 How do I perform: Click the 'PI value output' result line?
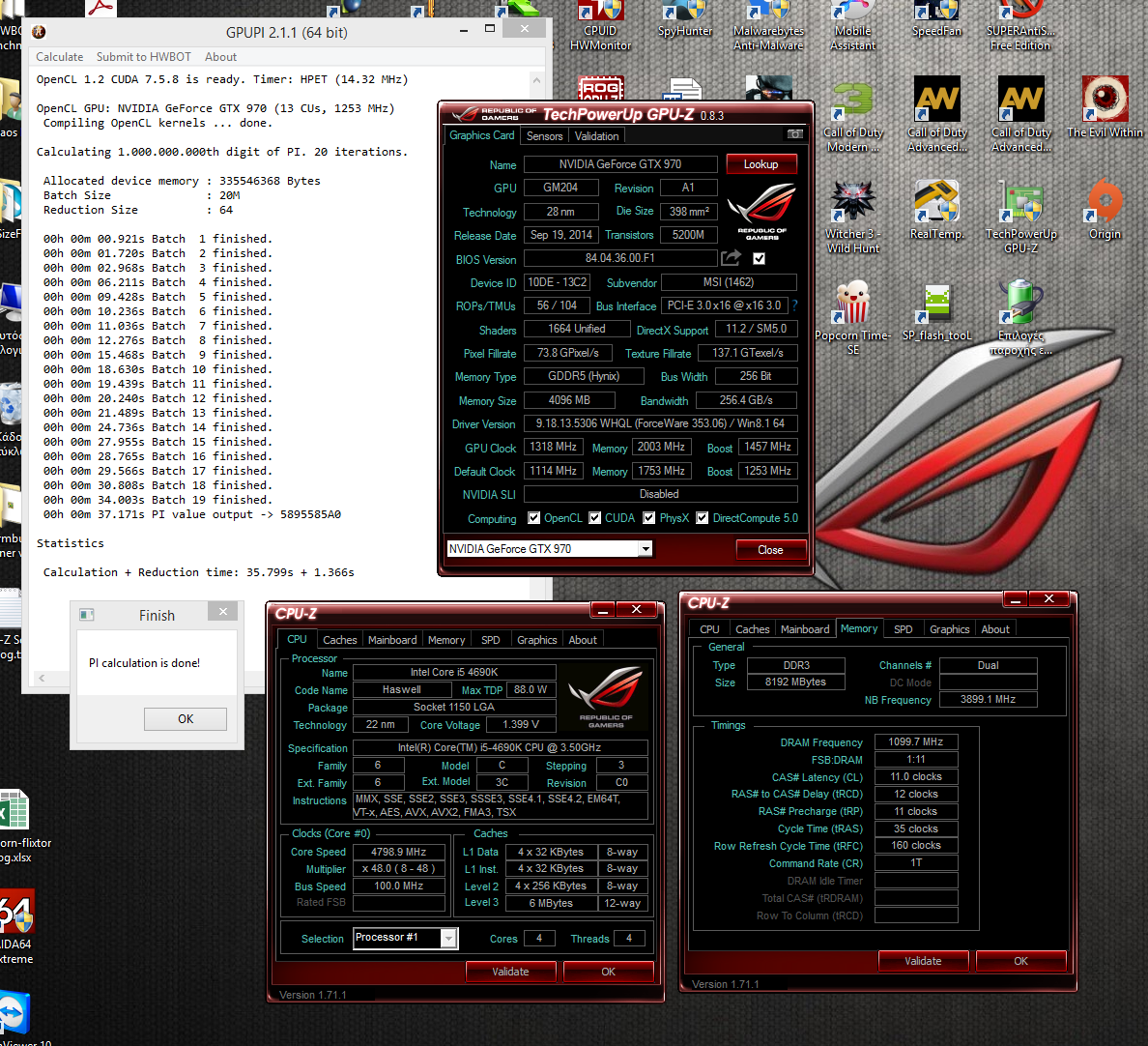192,514
